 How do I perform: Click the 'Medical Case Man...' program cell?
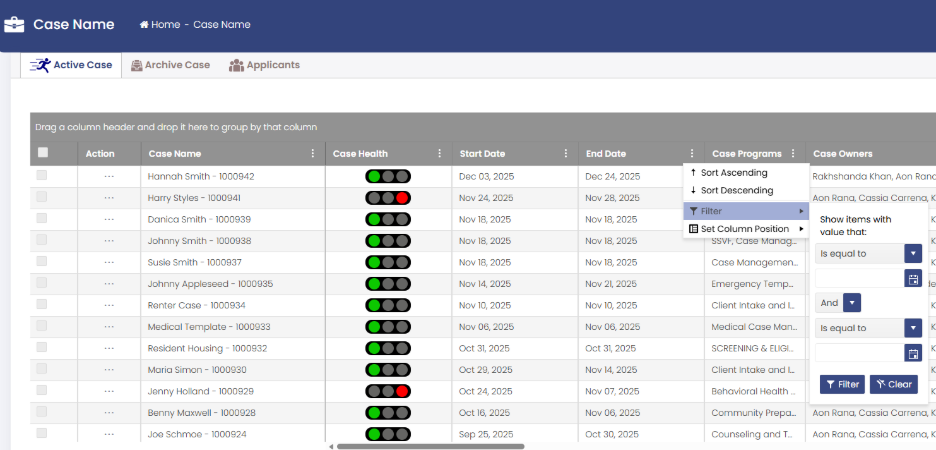click(x=754, y=327)
